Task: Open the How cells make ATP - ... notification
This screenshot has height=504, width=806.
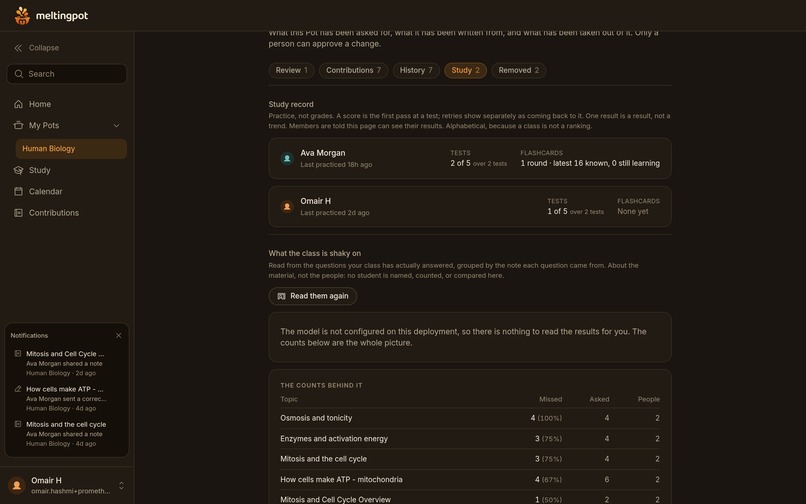Action: tap(67, 399)
